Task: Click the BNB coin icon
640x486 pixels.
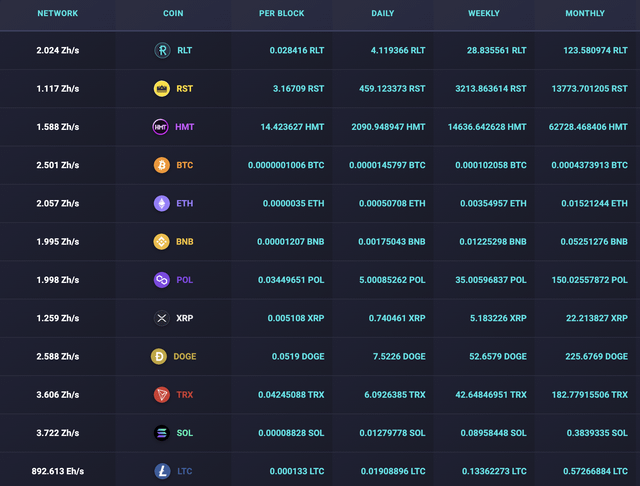Action: click(x=161, y=242)
